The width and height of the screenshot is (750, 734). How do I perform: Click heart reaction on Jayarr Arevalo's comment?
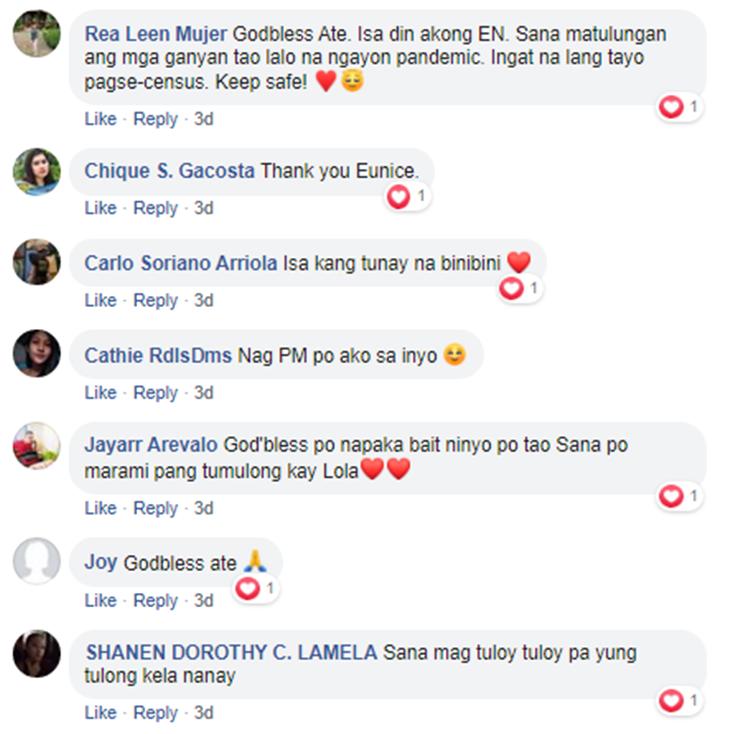[x=679, y=496]
